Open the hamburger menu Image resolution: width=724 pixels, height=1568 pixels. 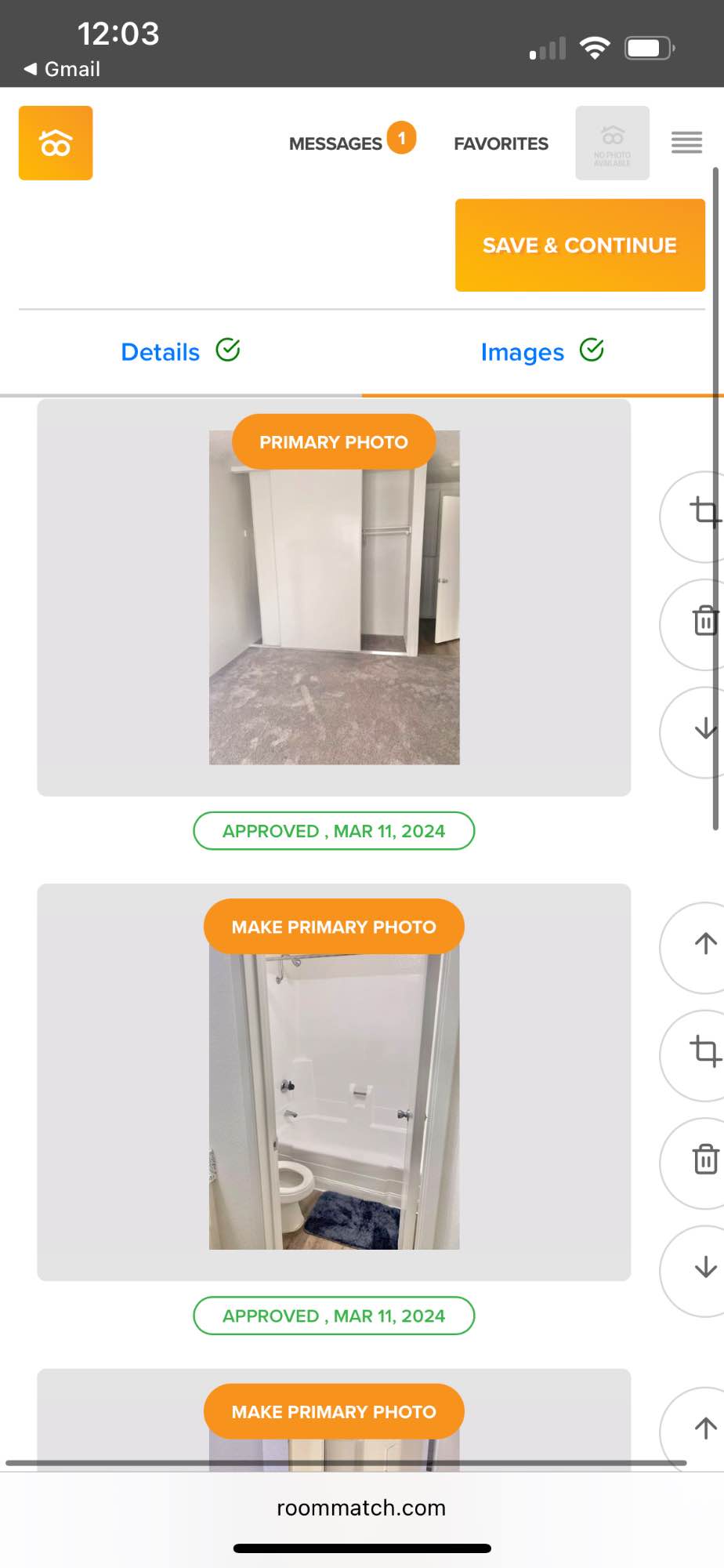click(686, 143)
